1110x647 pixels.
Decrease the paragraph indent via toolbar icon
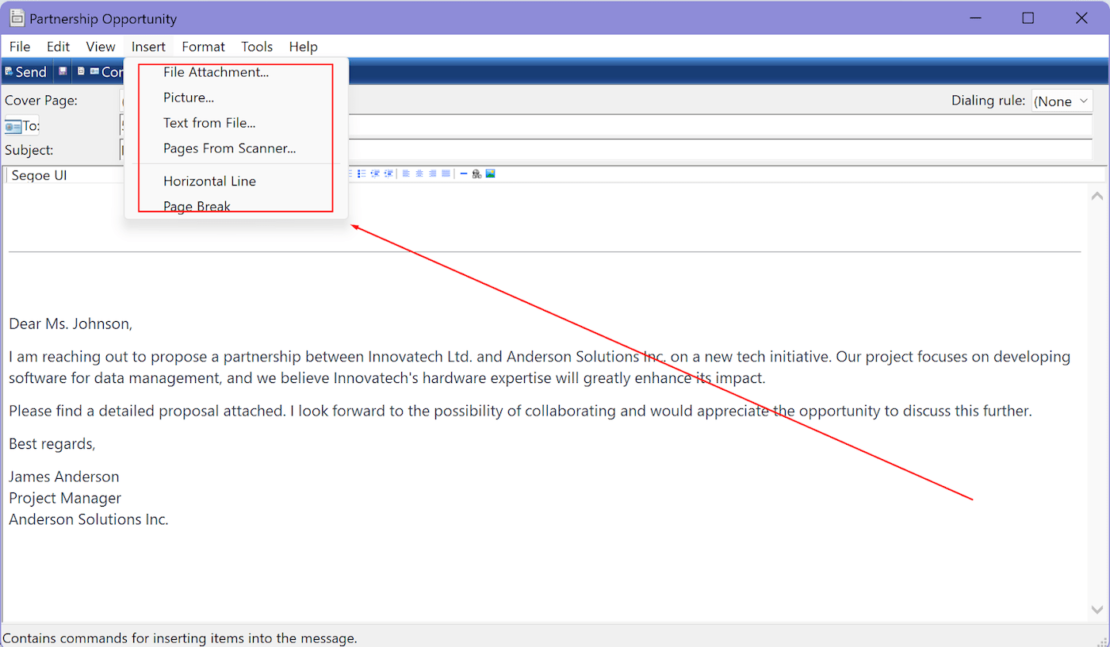[x=375, y=173]
